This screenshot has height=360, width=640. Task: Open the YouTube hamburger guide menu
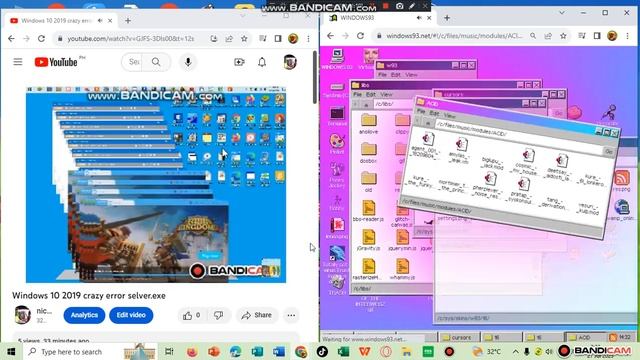18,62
